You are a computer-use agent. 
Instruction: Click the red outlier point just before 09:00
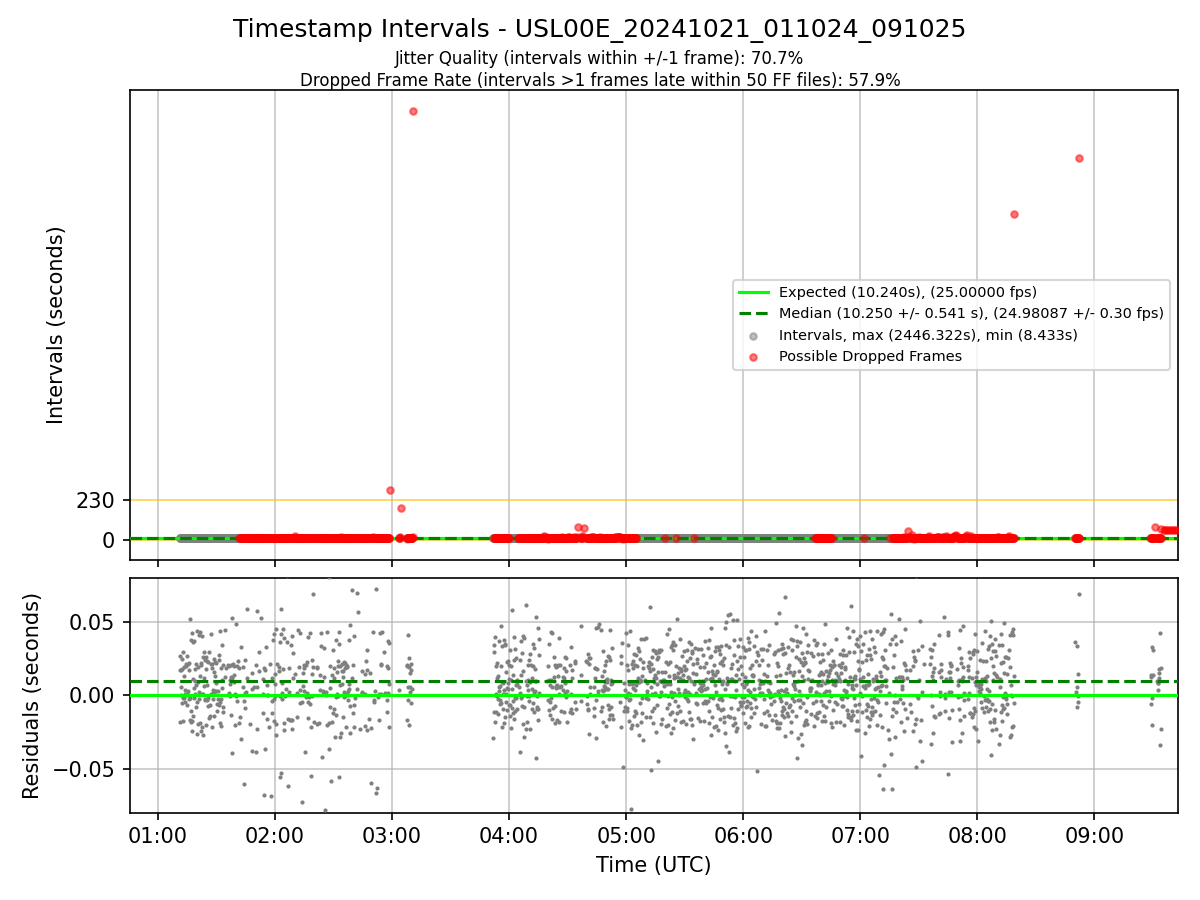click(x=1079, y=158)
